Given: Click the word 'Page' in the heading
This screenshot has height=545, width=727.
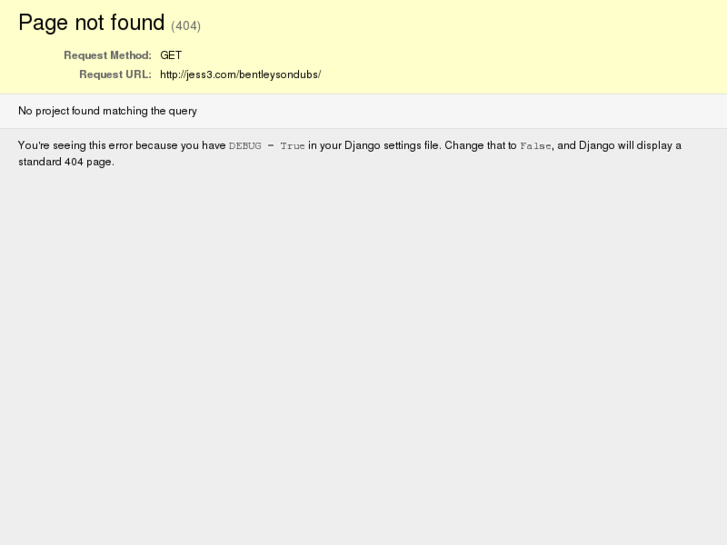Looking at the screenshot, I should [x=43, y=23].
